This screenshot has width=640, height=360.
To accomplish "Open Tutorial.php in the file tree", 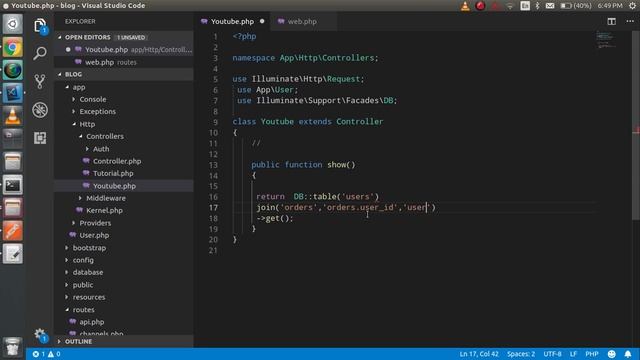I will pyautogui.click(x=113, y=173).
